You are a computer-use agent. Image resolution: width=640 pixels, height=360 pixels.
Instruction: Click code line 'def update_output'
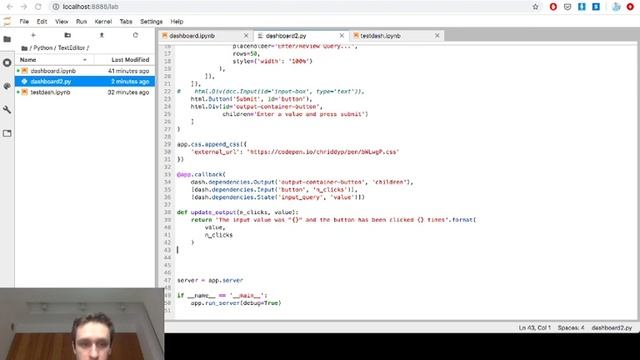[x=238, y=212]
